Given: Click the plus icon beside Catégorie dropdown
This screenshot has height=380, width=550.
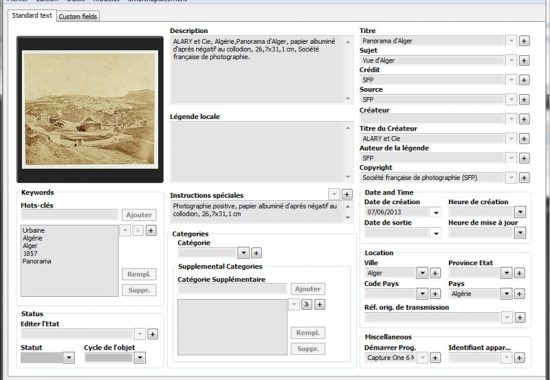Looking at the screenshot, I should pos(256,253).
